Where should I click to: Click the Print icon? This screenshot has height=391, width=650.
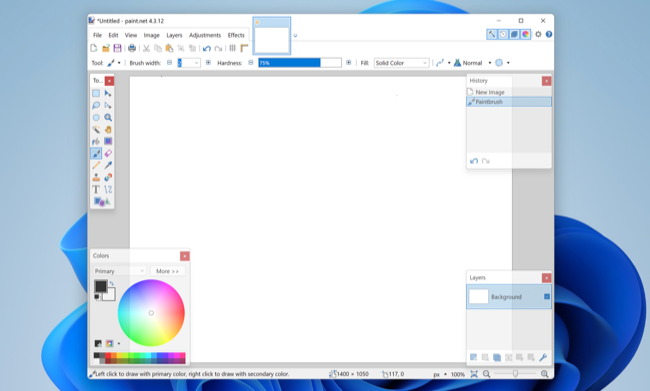132,48
